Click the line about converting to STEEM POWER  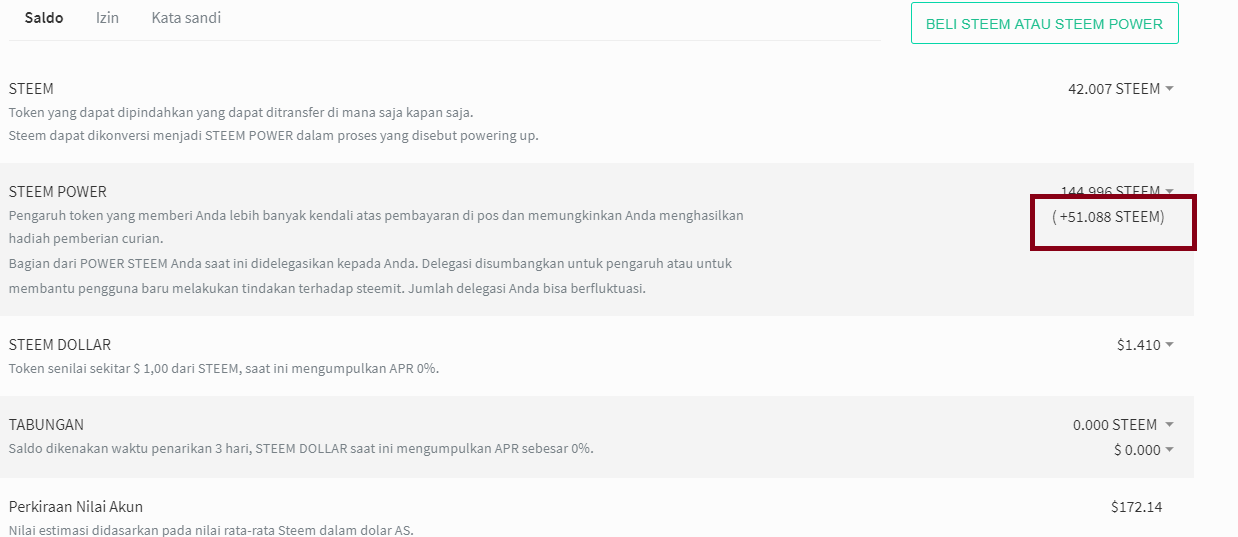pyautogui.click(x=273, y=135)
